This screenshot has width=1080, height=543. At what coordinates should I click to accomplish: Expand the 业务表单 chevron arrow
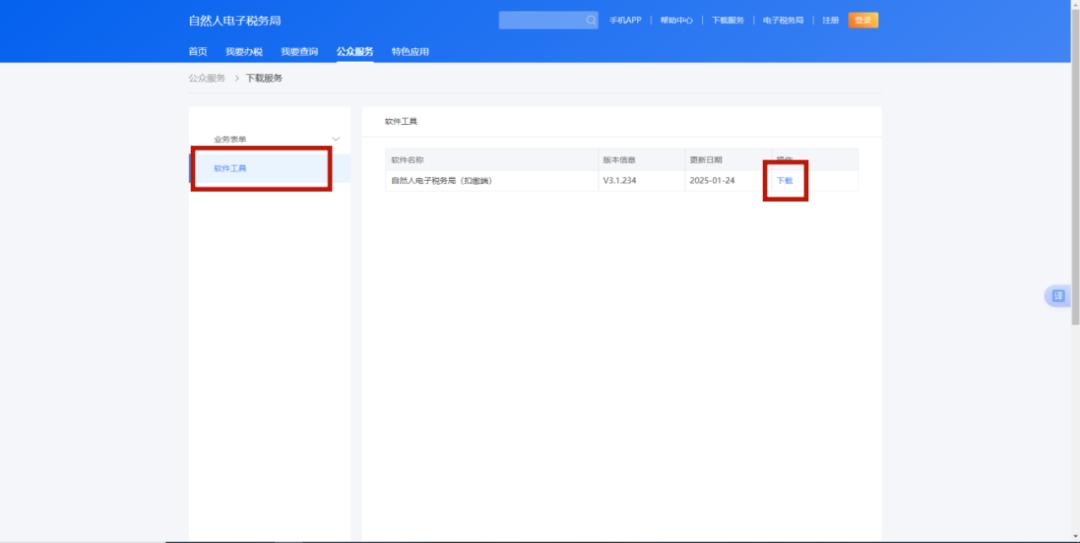point(336,139)
